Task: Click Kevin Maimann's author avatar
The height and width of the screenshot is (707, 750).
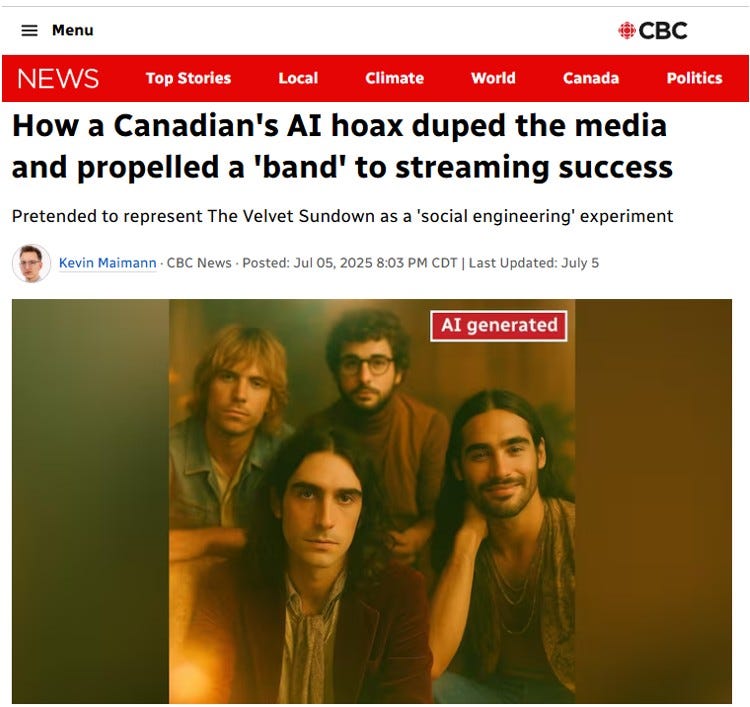Action: 31,263
